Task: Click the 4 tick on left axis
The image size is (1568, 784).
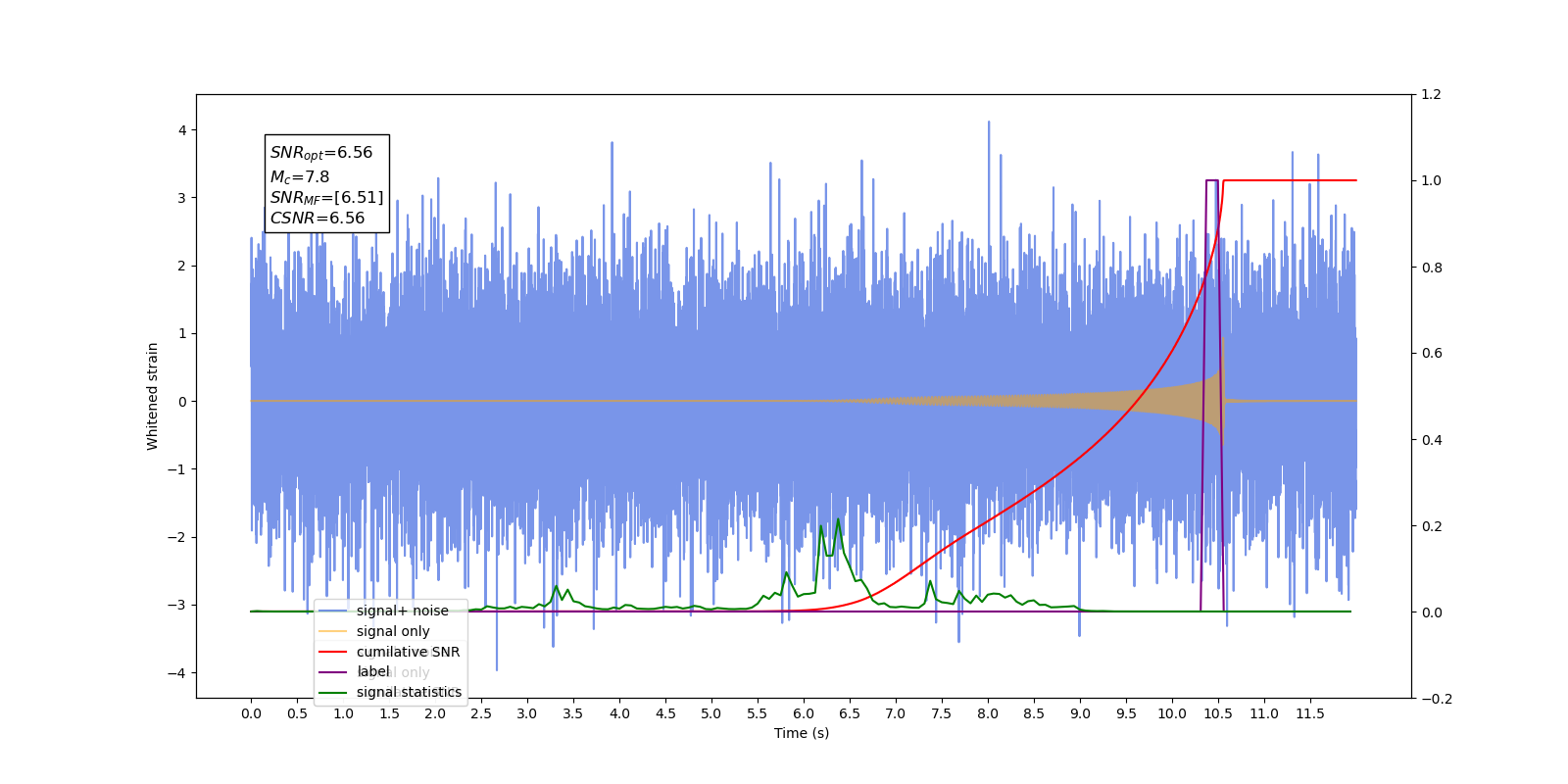Action: tap(181, 130)
